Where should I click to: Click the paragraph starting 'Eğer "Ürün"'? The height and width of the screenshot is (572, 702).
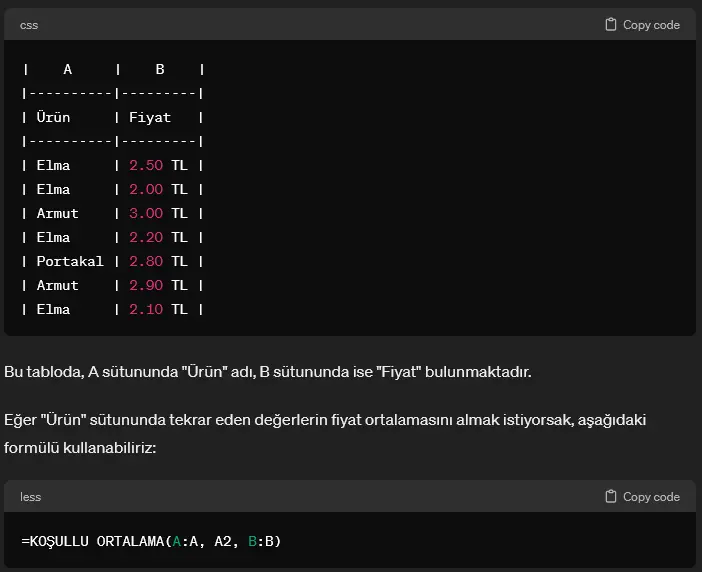(325, 434)
